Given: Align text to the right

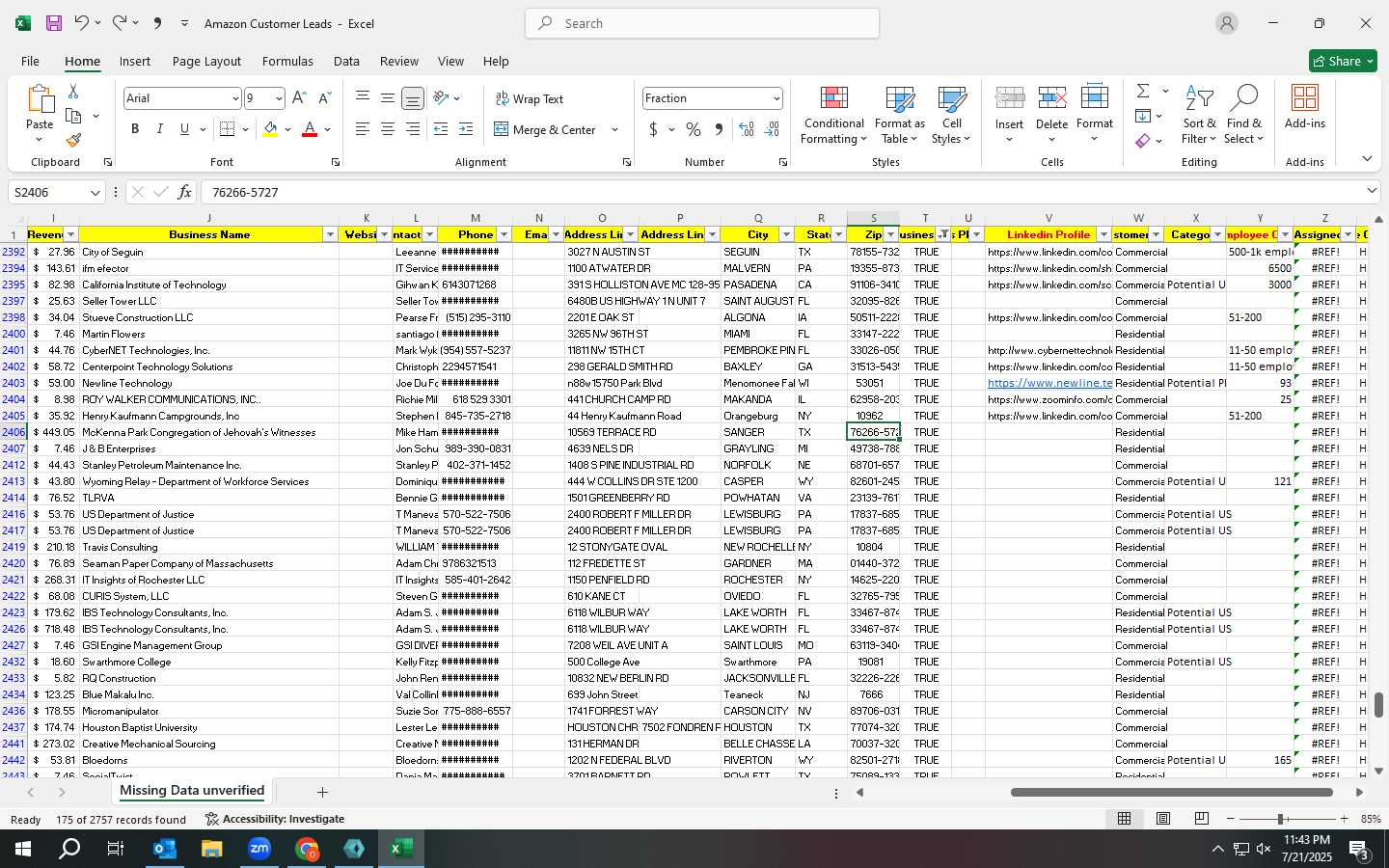Looking at the screenshot, I should pos(412,129).
